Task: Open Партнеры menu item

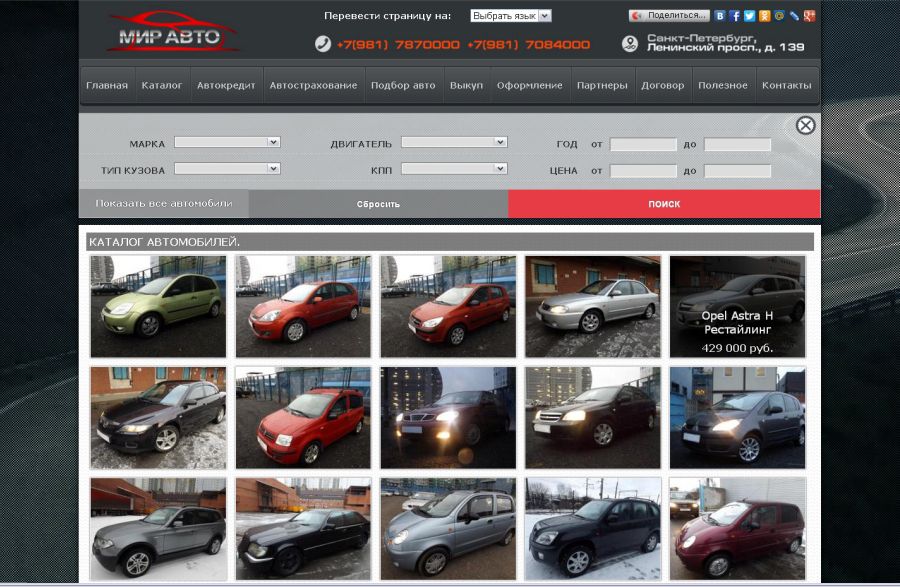Action: point(602,85)
